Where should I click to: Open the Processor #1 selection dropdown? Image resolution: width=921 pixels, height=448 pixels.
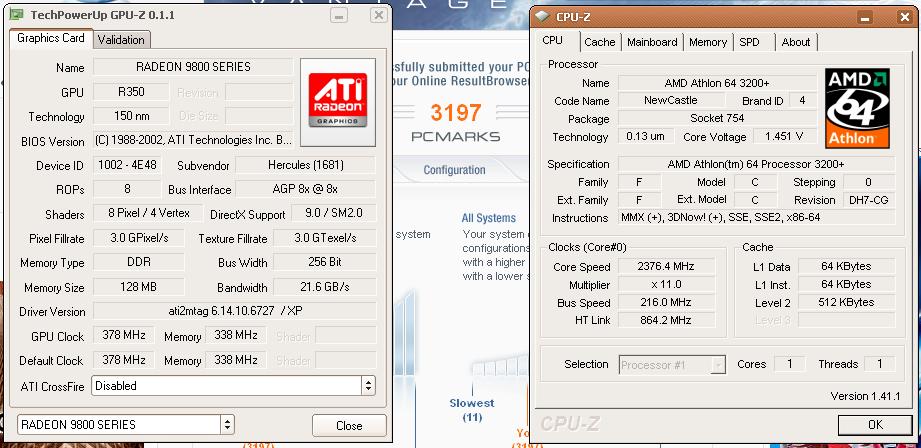click(673, 365)
